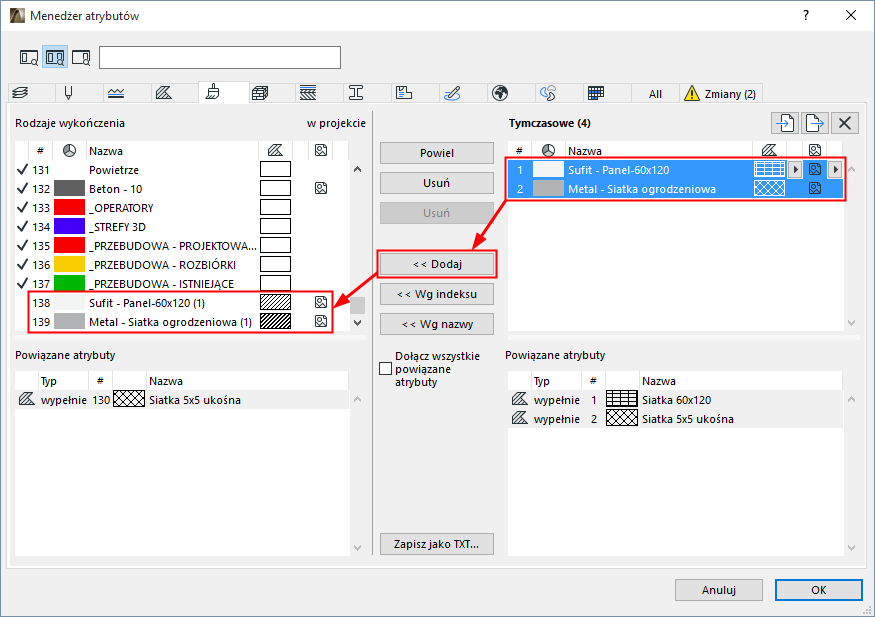Click the texture icon in Beton - 10 row
Screen dimensions: 875x617
coord(321,189)
